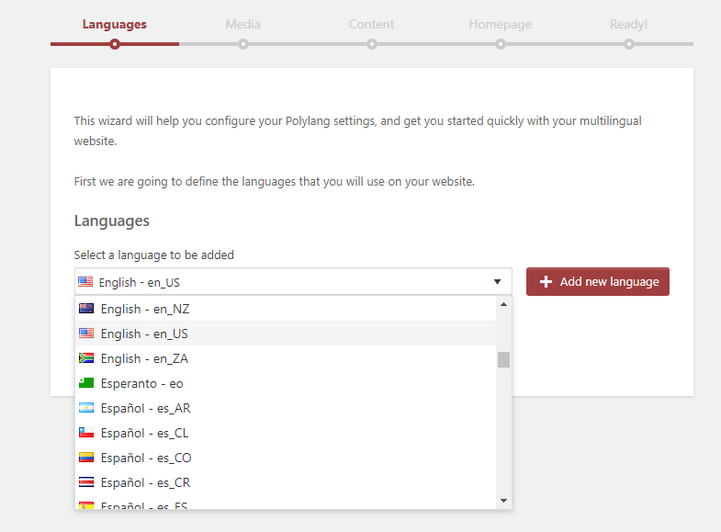Click the South Africa flag icon

coord(86,358)
